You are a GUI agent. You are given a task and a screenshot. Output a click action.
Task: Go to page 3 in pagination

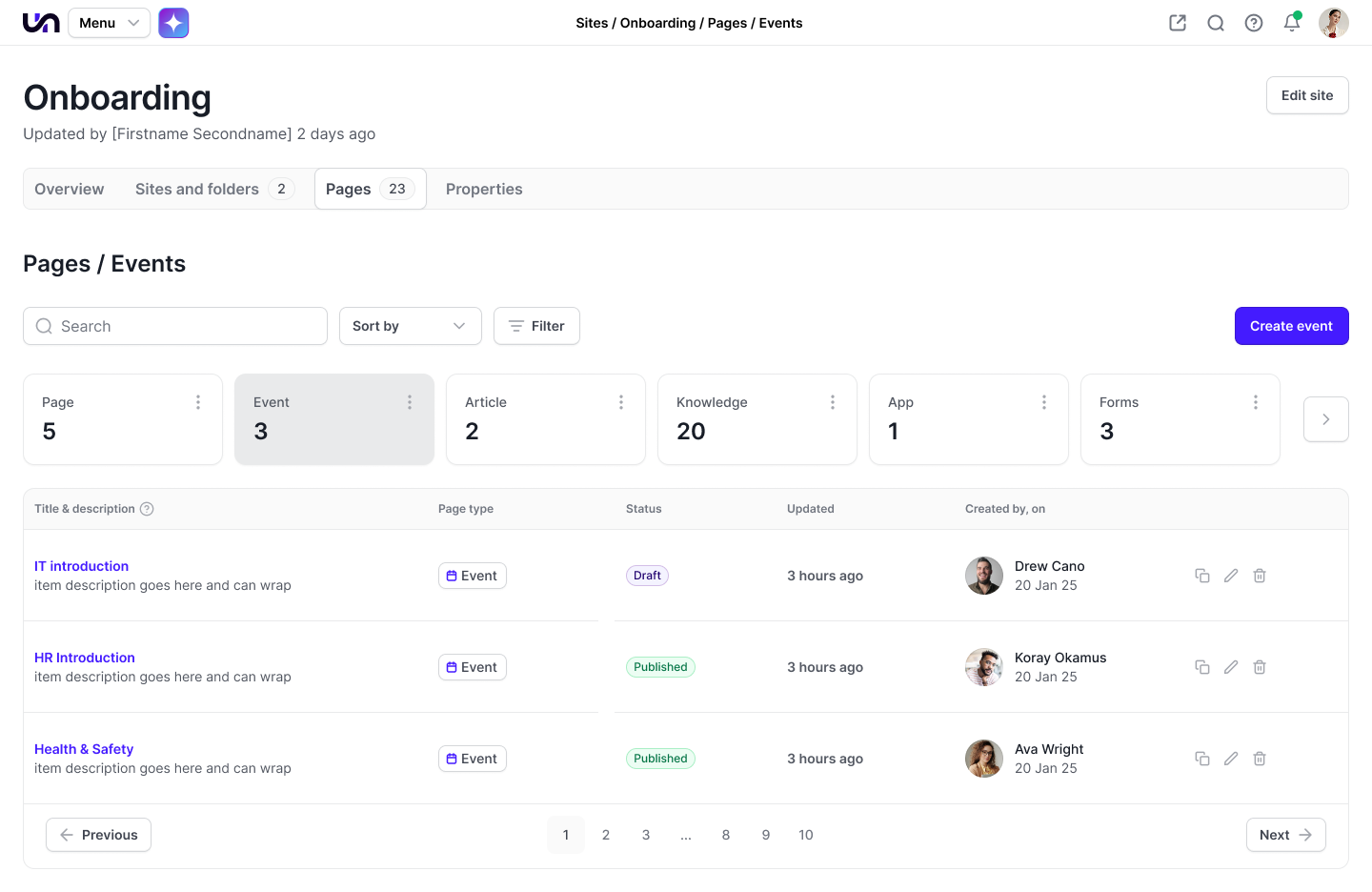(646, 835)
